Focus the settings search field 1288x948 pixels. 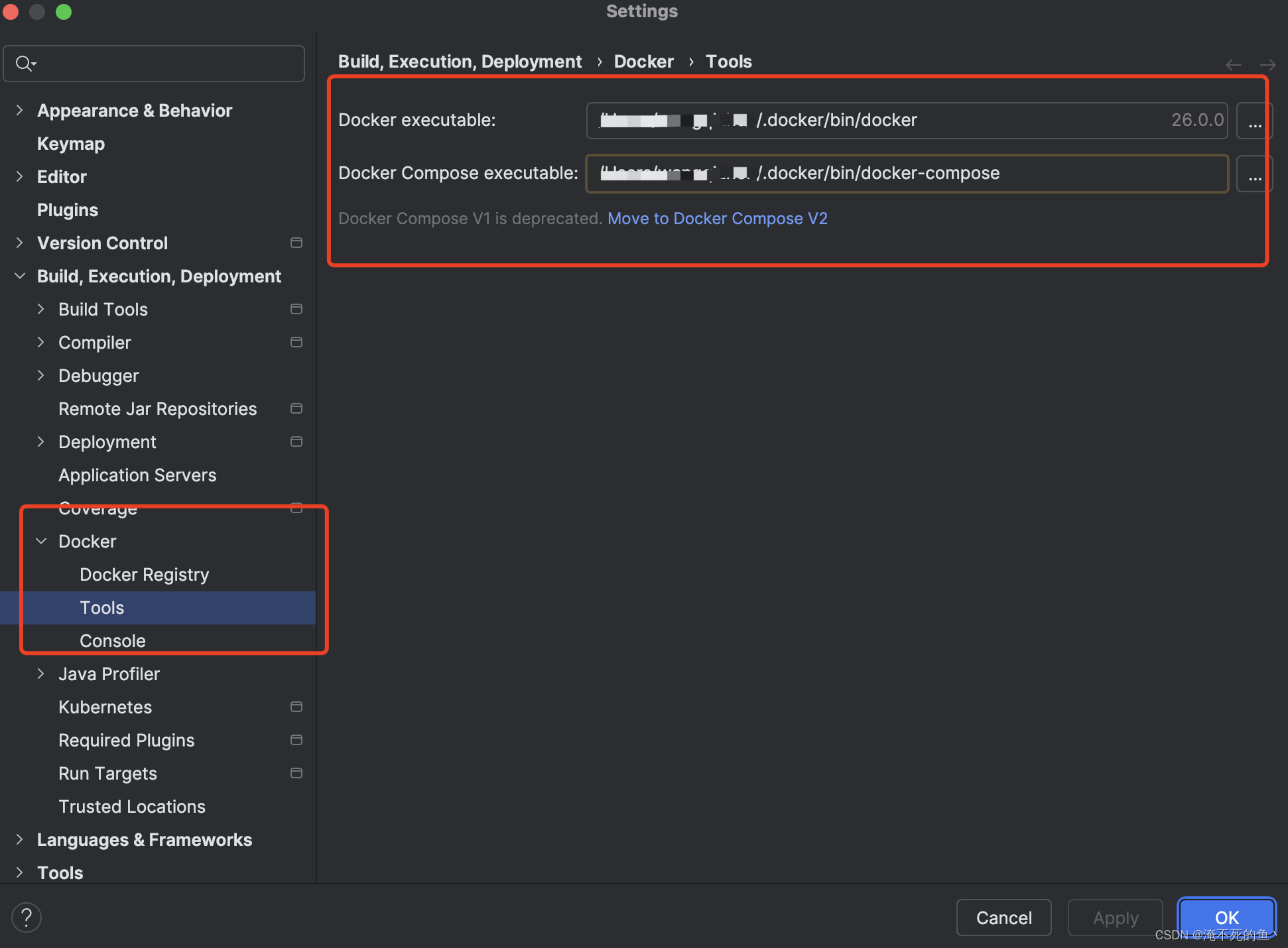(x=154, y=64)
